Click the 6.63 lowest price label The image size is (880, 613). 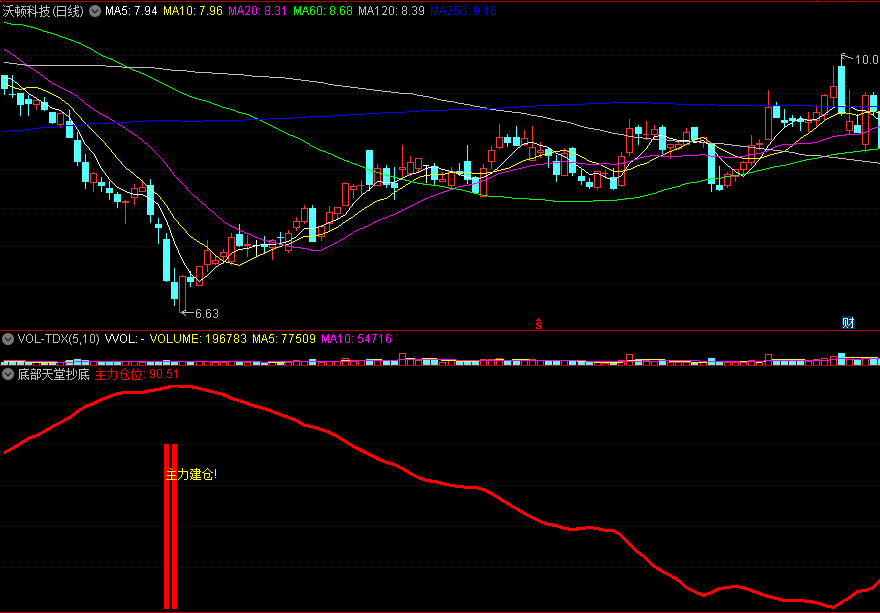[207, 314]
